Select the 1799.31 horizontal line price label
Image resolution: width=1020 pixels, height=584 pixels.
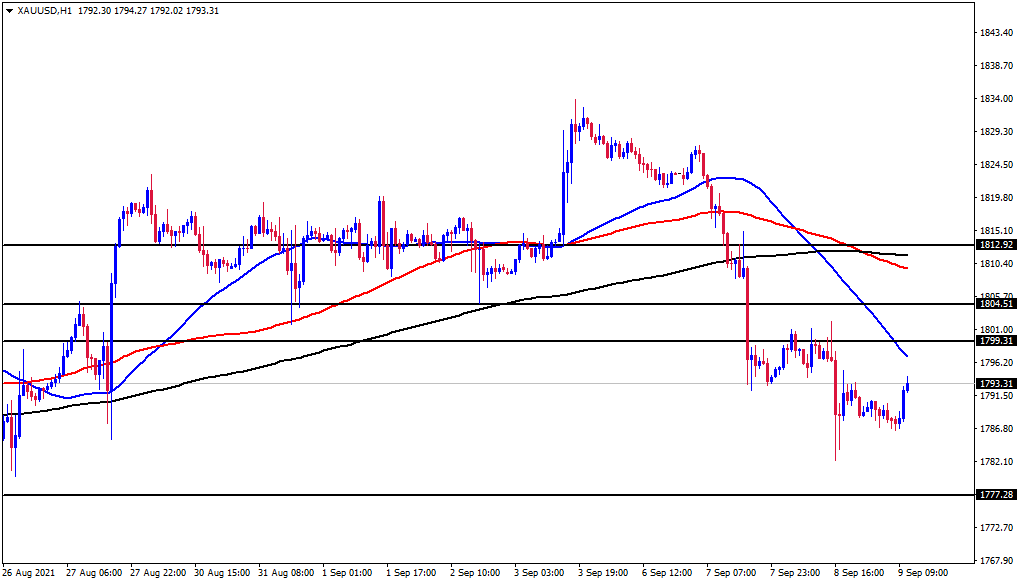pyautogui.click(x=996, y=341)
